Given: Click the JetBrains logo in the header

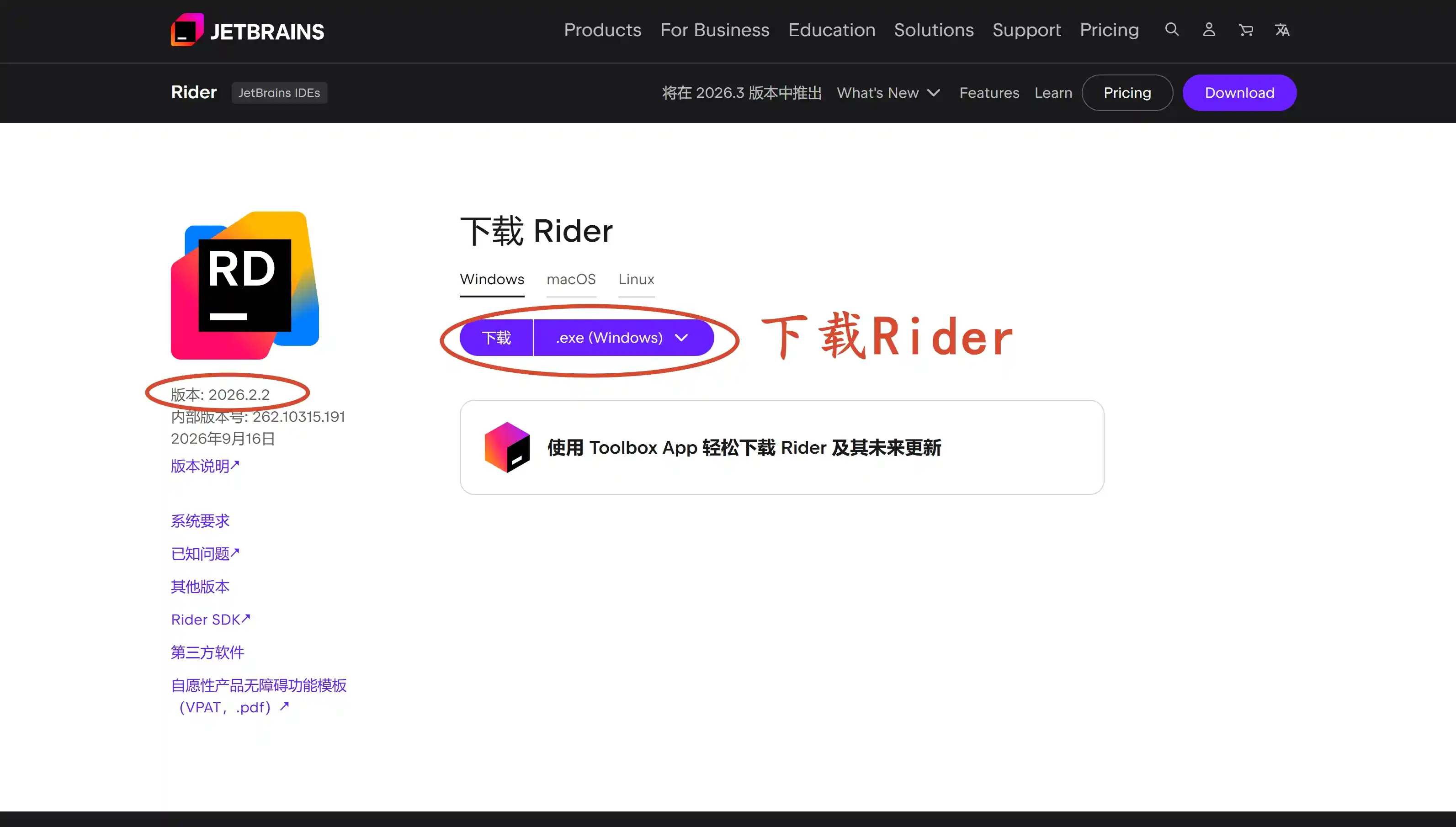Looking at the screenshot, I should point(247,30).
